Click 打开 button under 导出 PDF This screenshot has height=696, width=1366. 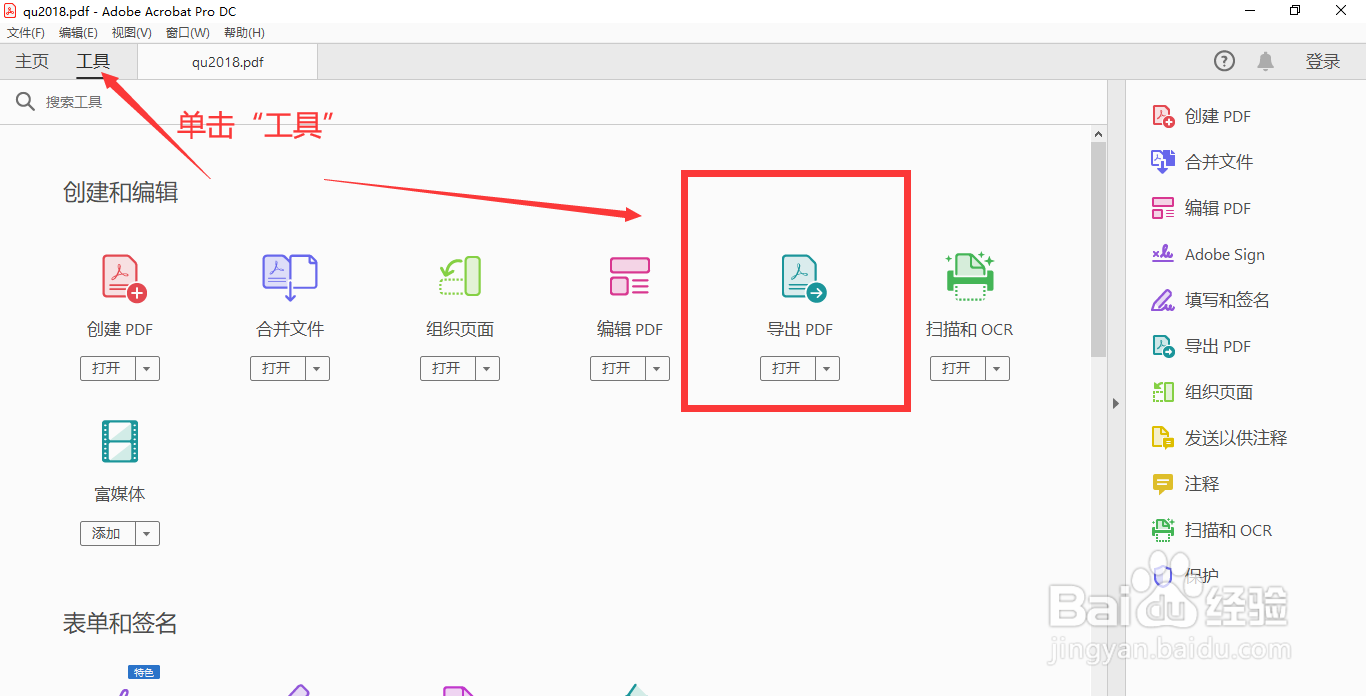click(x=787, y=368)
